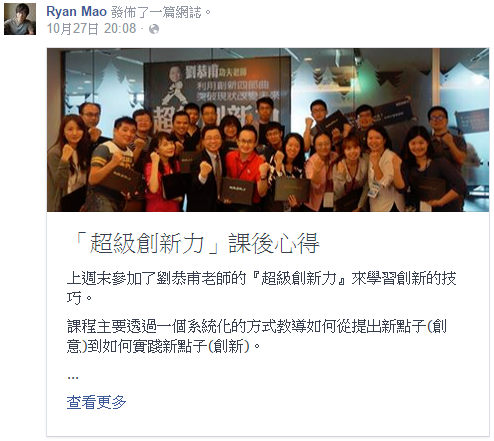Click the time 20:08 in the post header

[x=120, y=29]
